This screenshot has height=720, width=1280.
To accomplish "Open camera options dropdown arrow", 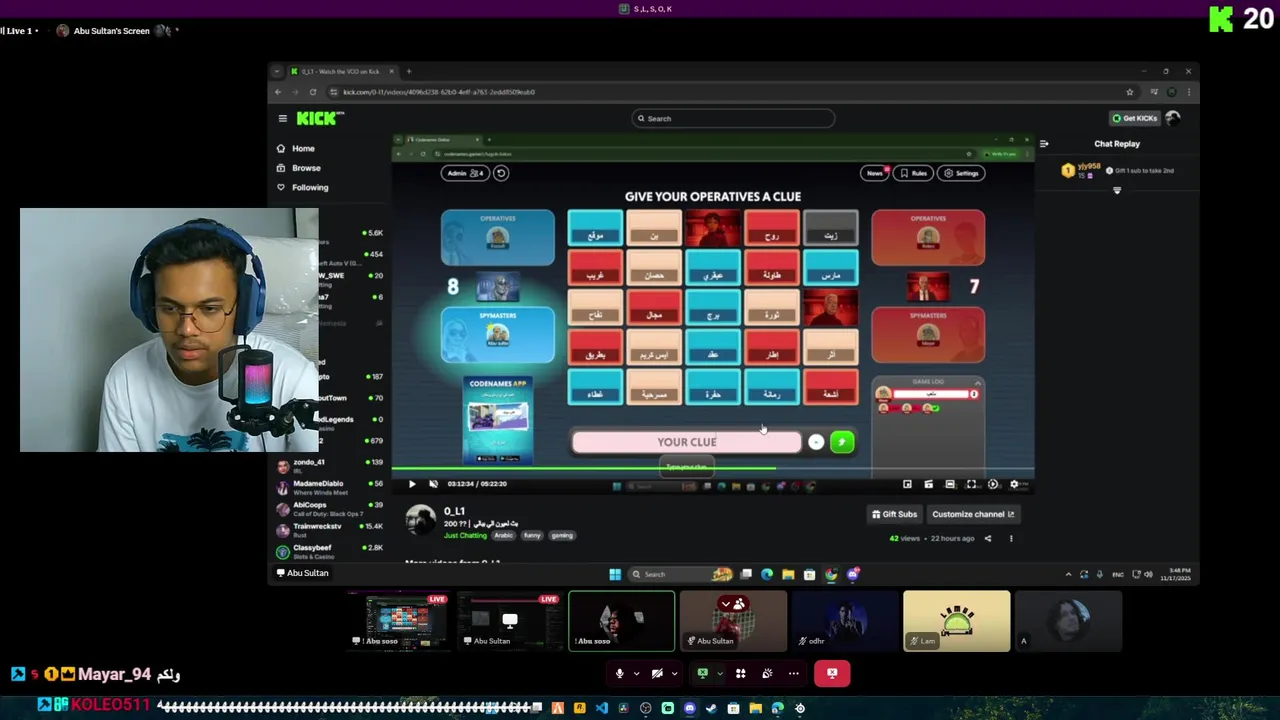I will coord(674,674).
